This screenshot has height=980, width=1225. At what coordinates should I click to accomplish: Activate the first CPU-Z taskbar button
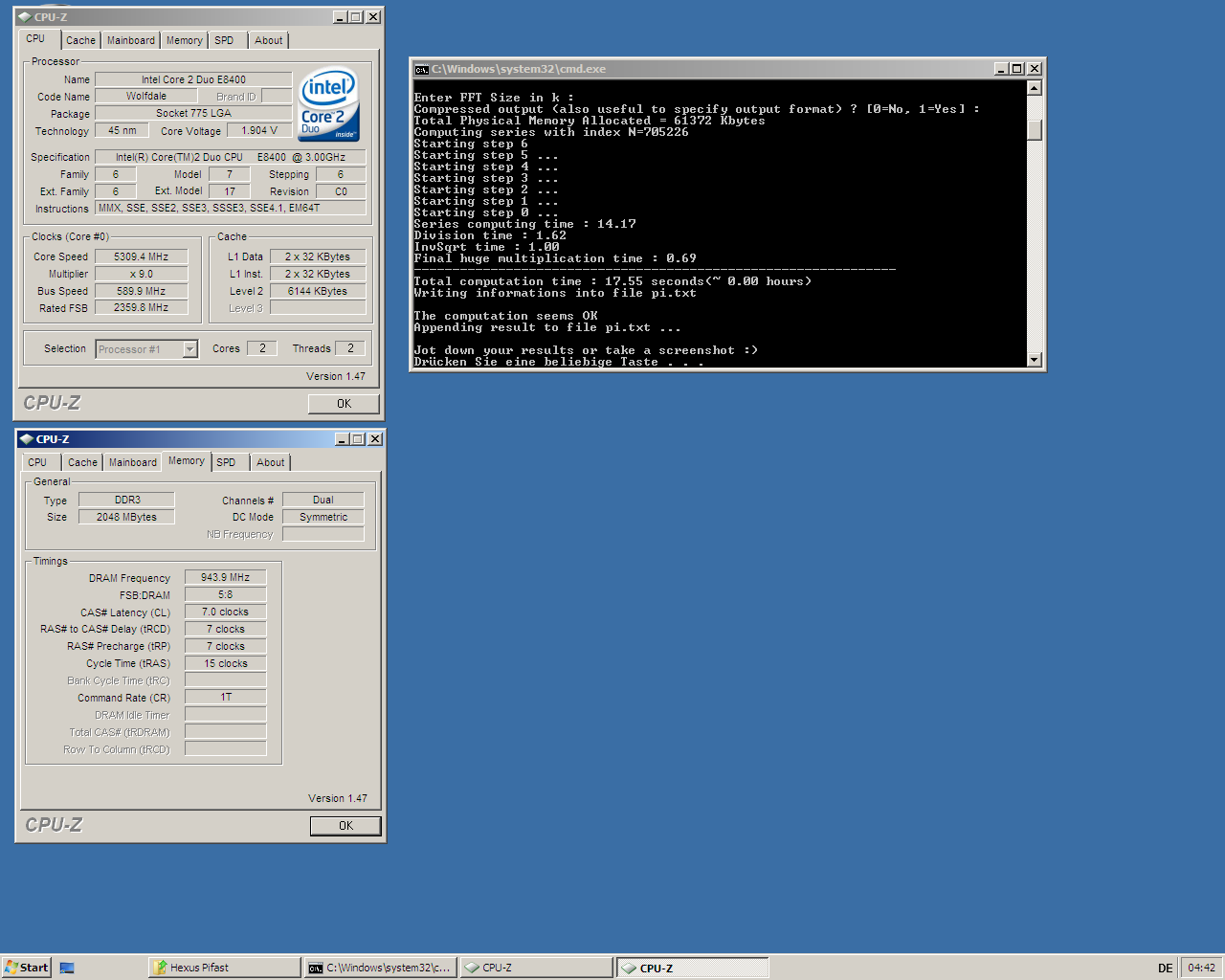[536, 968]
